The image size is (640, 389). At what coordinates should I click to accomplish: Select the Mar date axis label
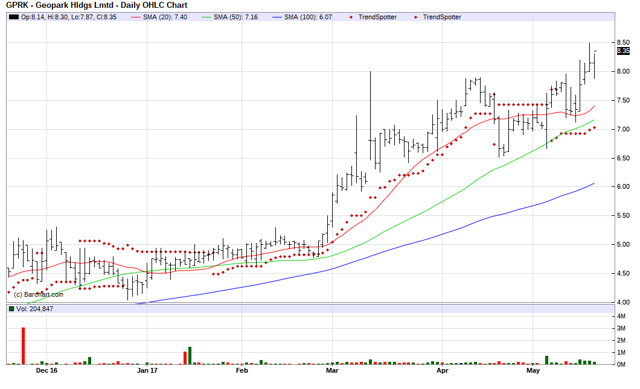click(x=332, y=371)
